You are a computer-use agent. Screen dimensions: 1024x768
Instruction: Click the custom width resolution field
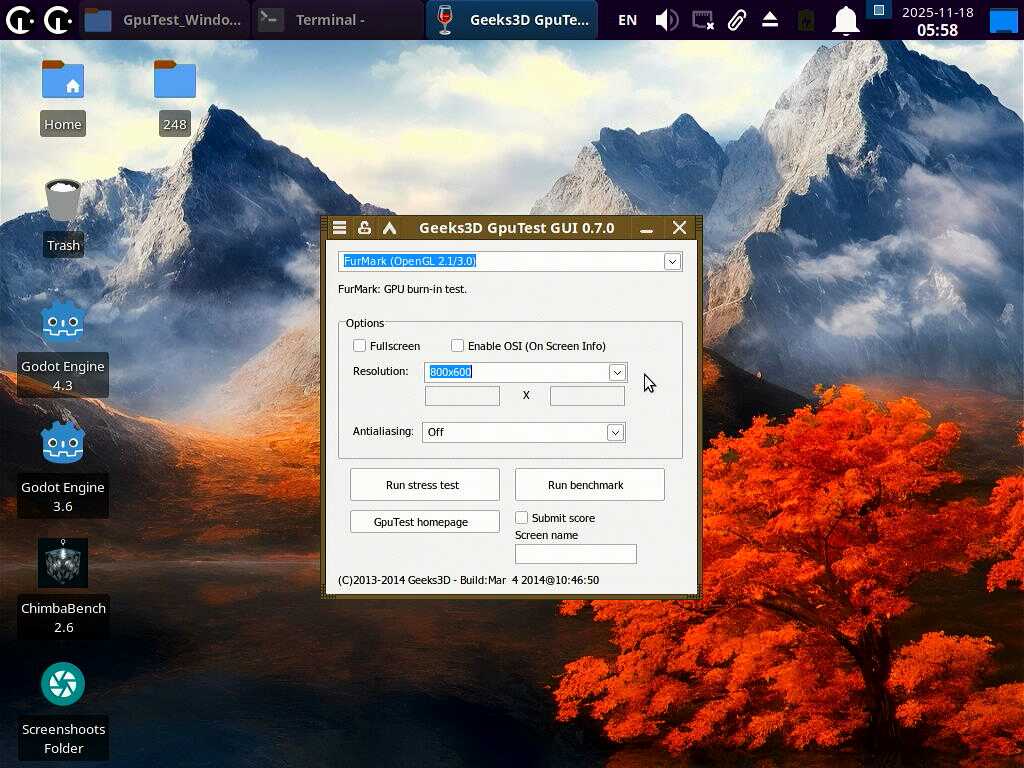point(462,396)
